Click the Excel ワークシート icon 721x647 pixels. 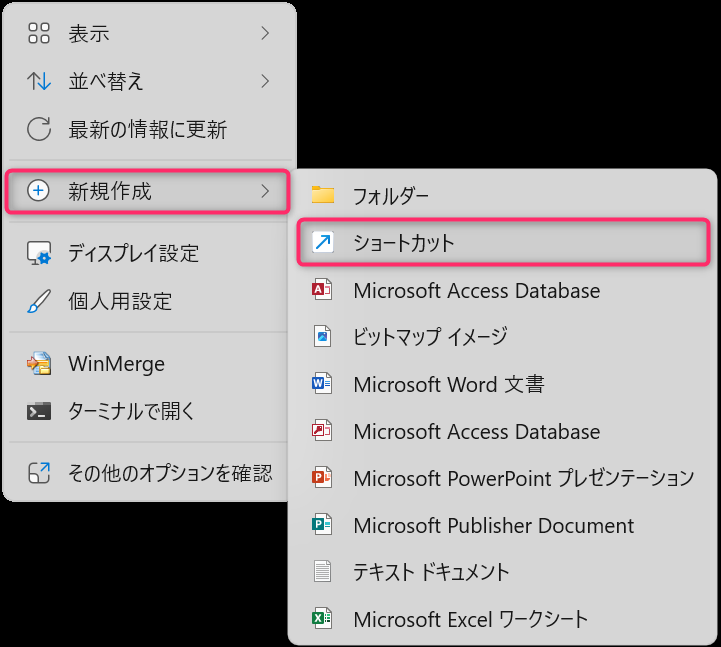(x=322, y=618)
